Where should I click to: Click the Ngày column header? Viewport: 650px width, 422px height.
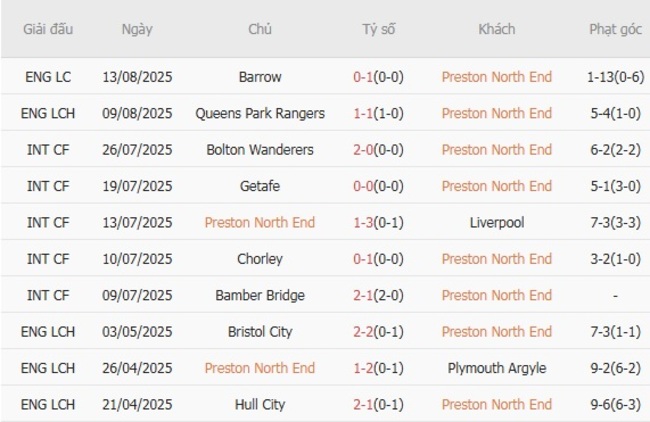coord(137,29)
